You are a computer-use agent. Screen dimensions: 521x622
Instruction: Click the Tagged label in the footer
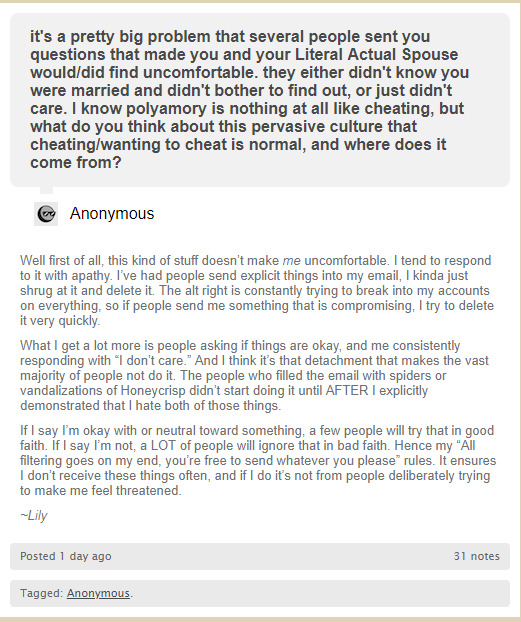click(x=42, y=593)
